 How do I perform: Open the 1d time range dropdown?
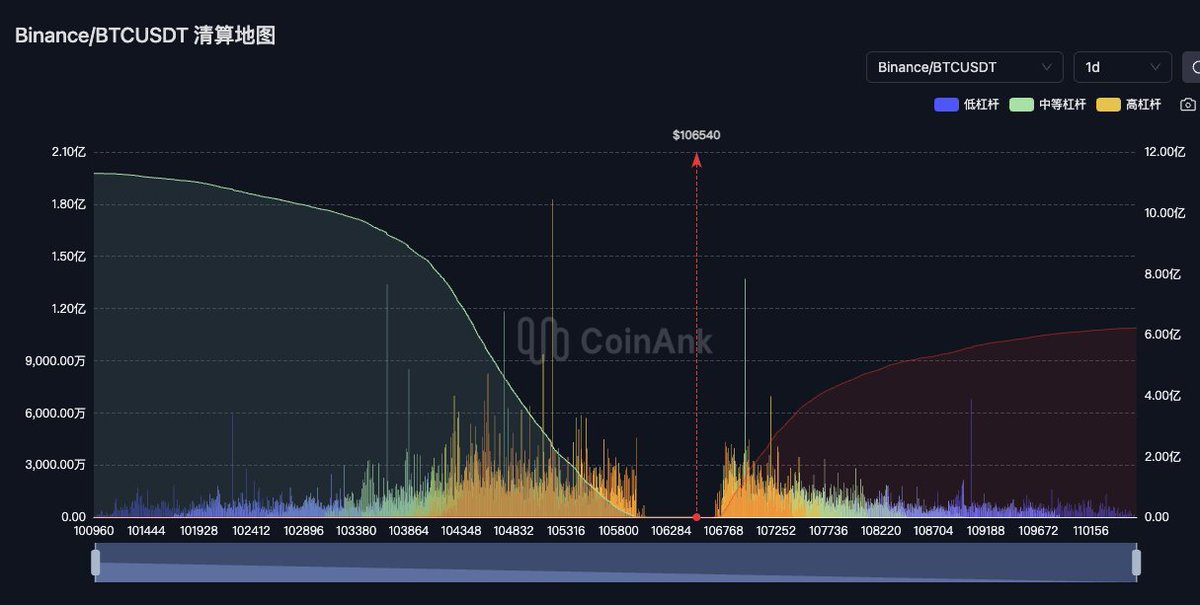pos(1122,67)
